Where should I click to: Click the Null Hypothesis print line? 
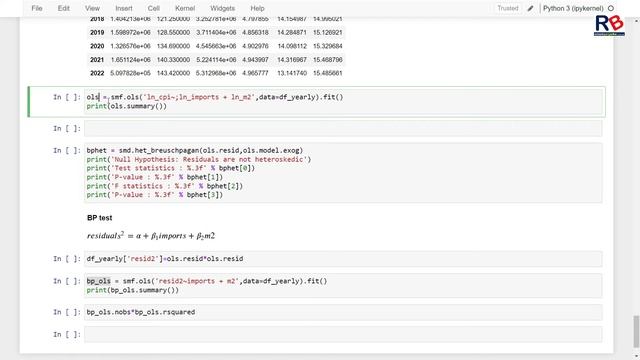coord(199,159)
